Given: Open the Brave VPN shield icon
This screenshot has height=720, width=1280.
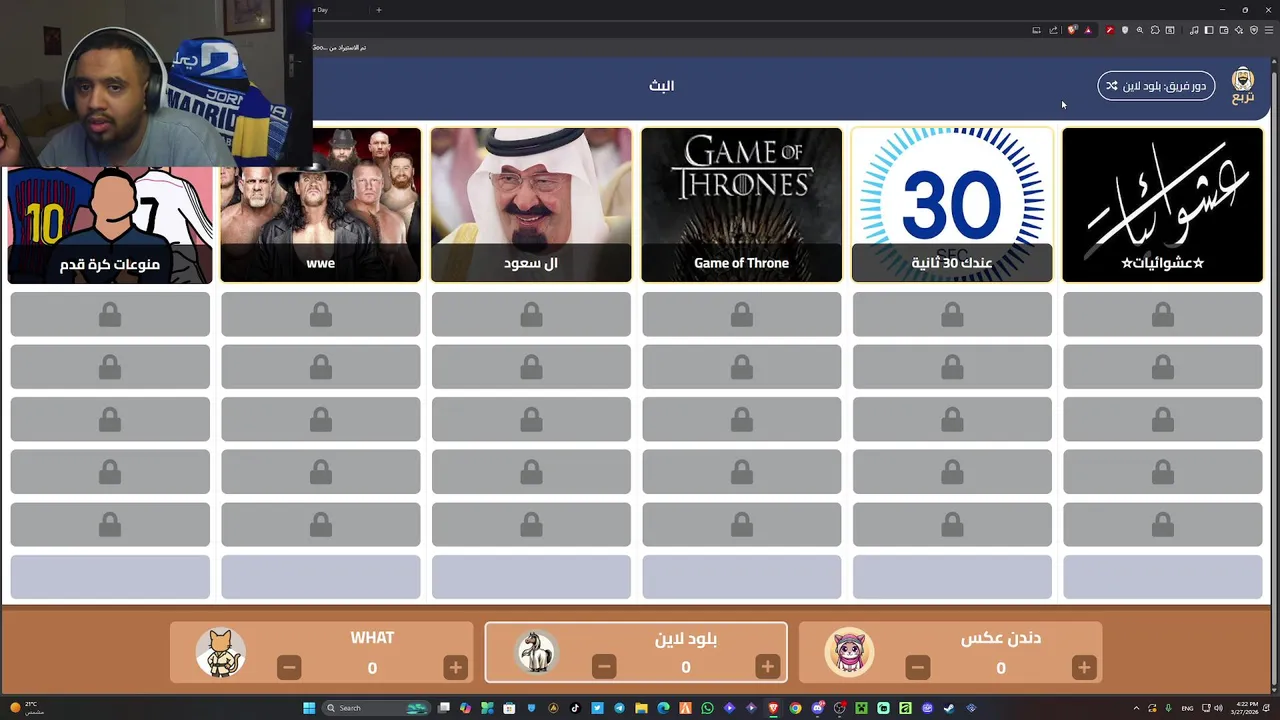Looking at the screenshot, I should 1254,30.
